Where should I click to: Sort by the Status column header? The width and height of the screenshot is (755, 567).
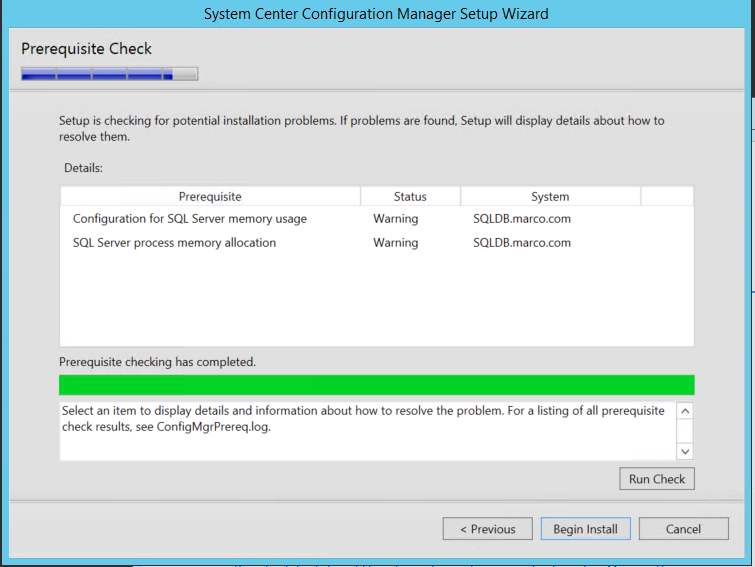[x=410, y=196]
